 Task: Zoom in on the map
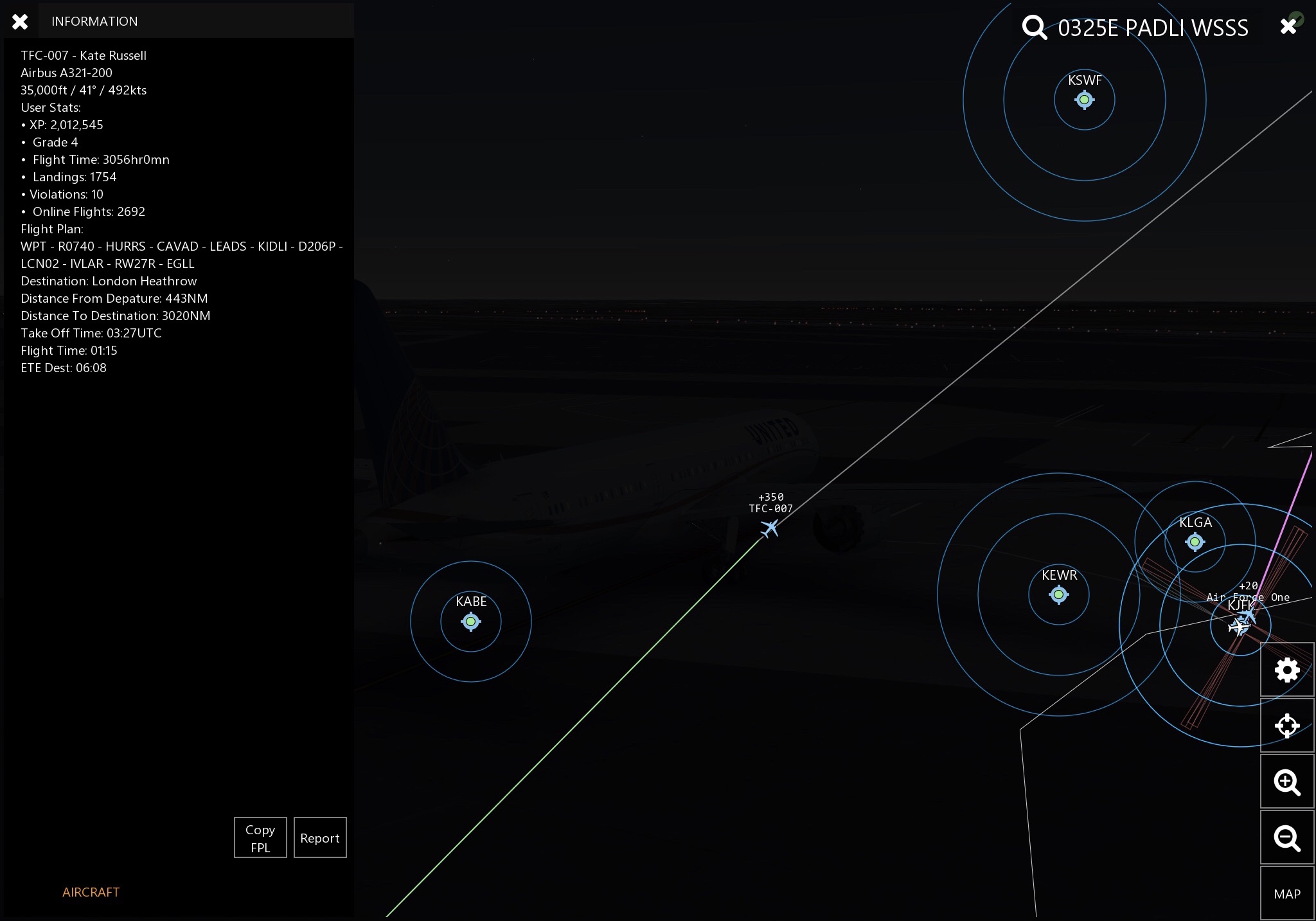pos(1286,782)
